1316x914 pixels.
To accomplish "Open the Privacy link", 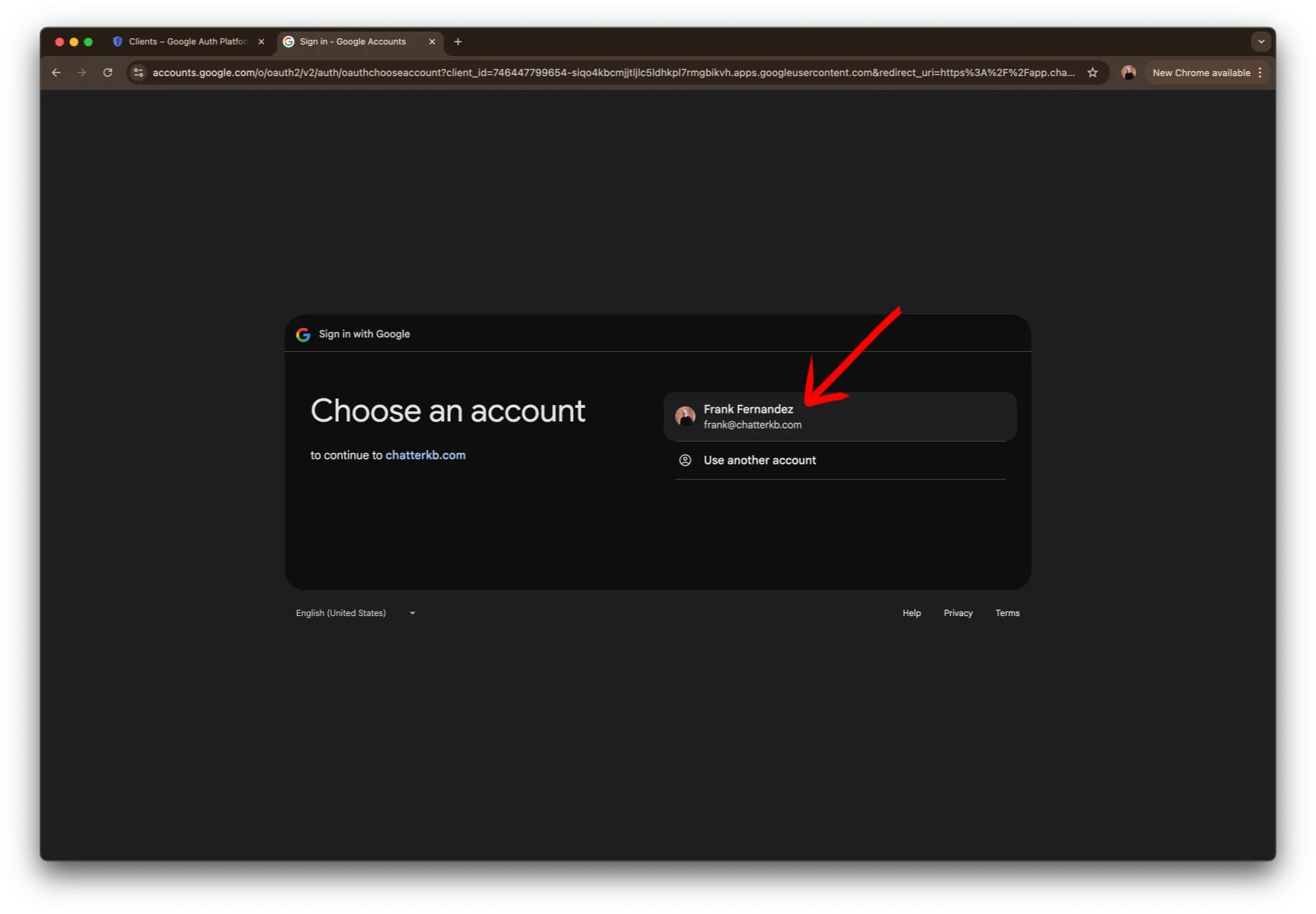I will tap(958, 613).
